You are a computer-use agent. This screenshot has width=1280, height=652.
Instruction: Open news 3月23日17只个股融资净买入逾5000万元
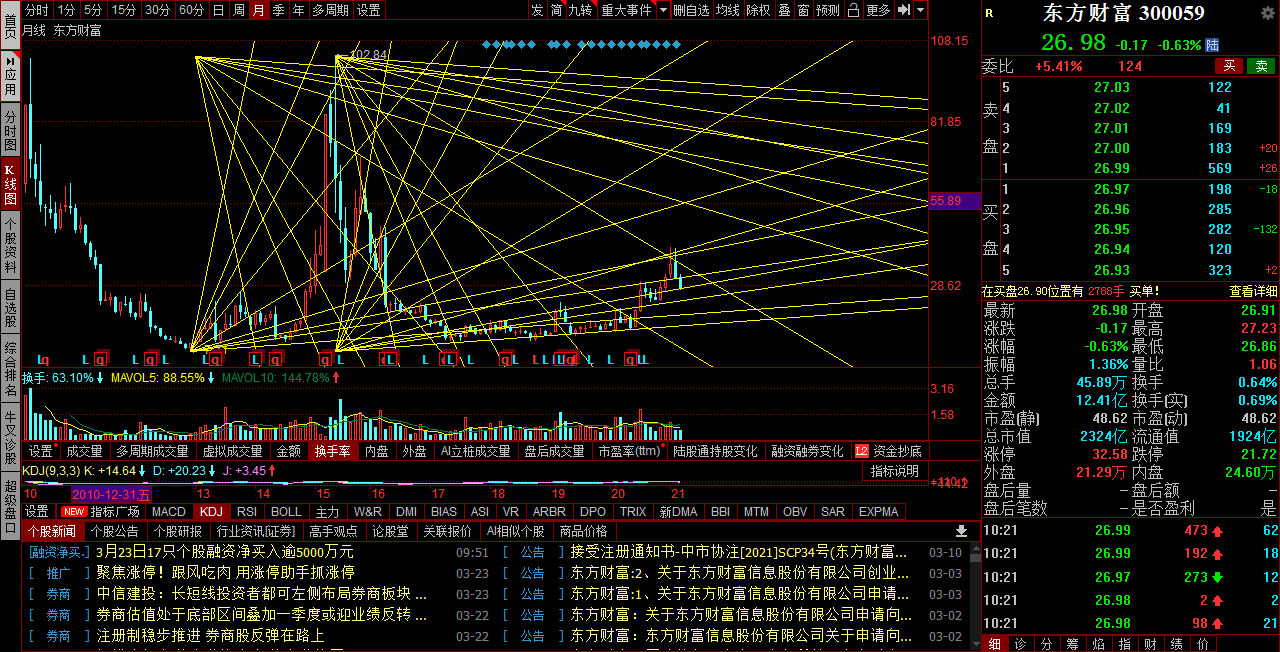point(224,552)
